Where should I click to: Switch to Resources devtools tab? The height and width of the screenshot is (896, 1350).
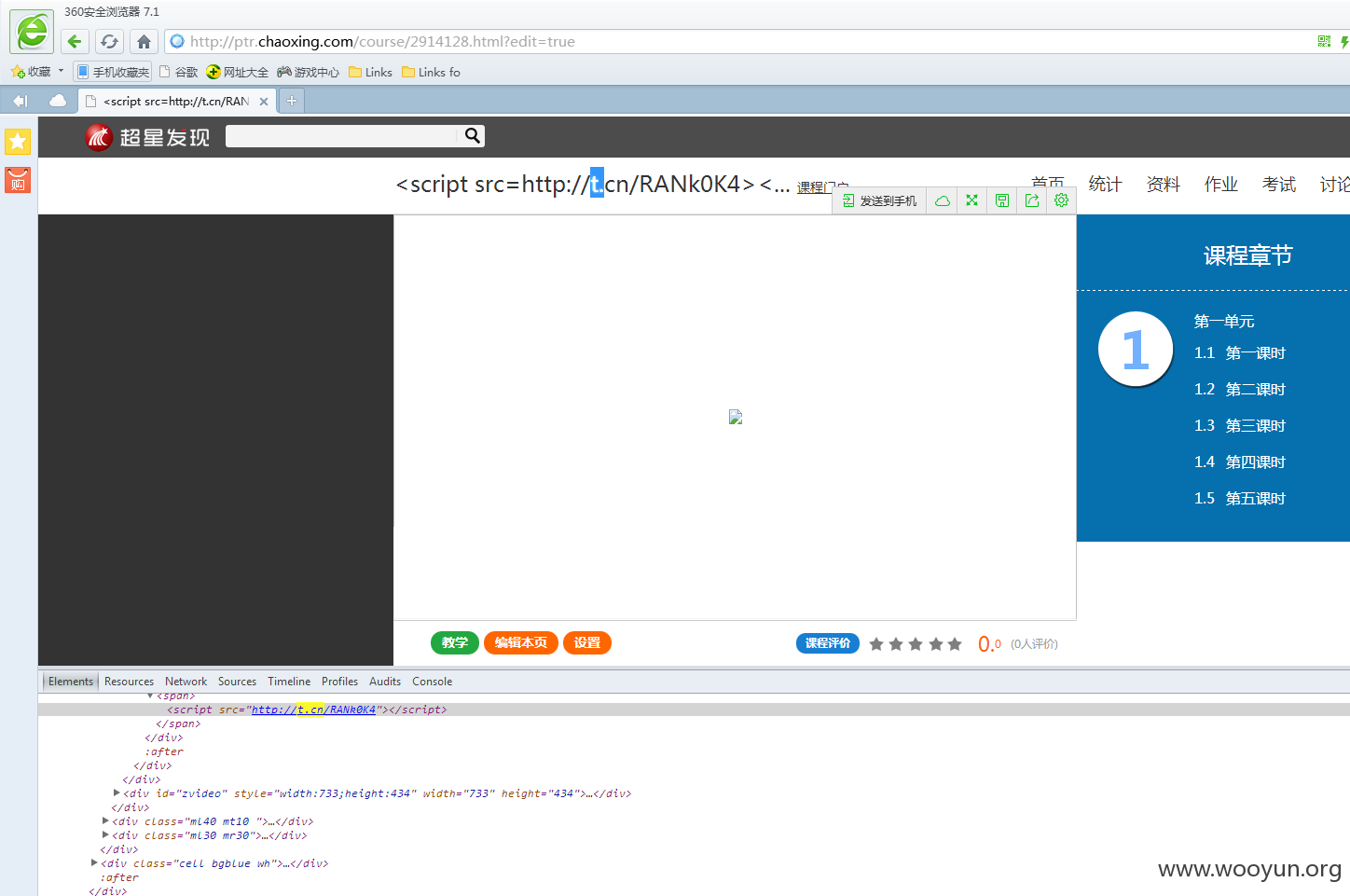tap(129, 682)
